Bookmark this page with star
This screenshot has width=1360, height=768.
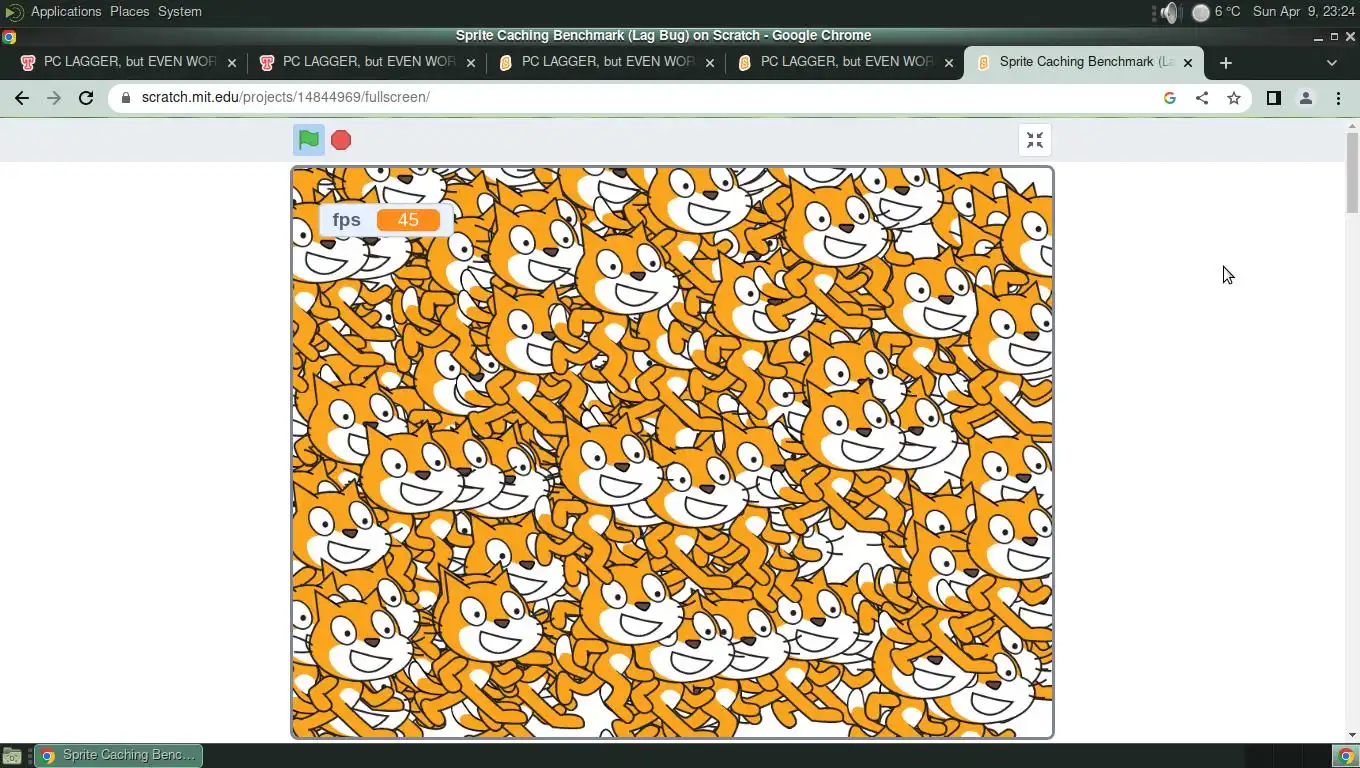1234,98
